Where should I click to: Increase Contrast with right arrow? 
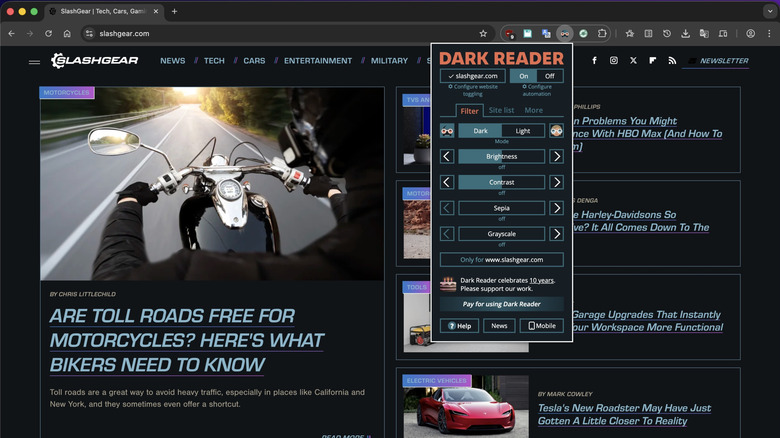(x=557, y=182)
